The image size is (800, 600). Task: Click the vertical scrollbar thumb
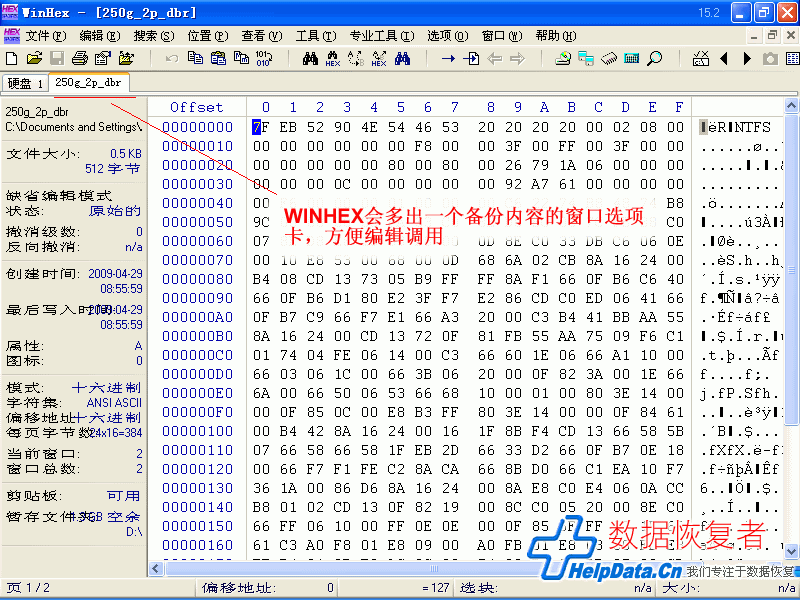pyautogui.click(x=791, y=269)
